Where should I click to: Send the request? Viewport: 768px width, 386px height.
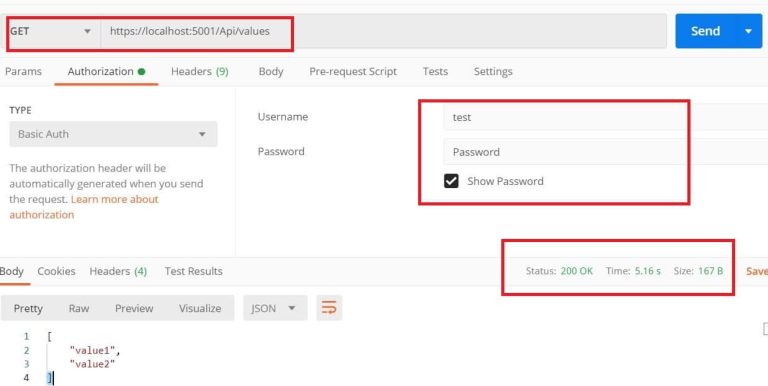(x=705, y=31)
